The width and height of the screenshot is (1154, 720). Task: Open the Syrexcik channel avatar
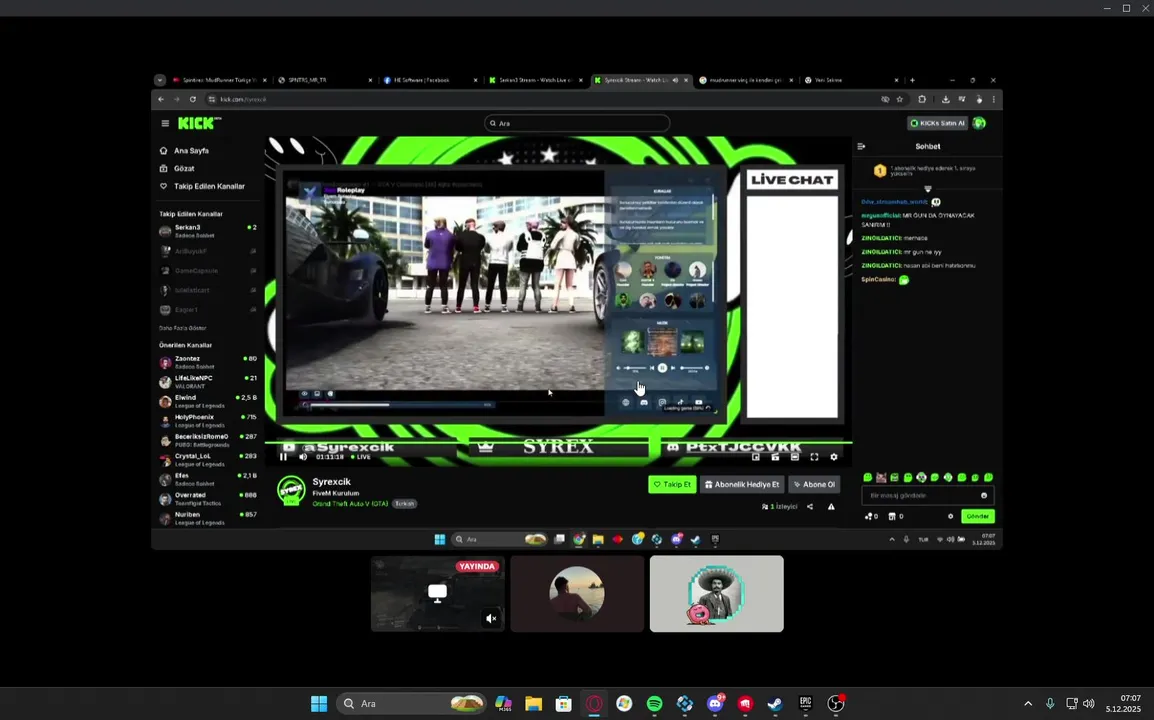(291, 490)
